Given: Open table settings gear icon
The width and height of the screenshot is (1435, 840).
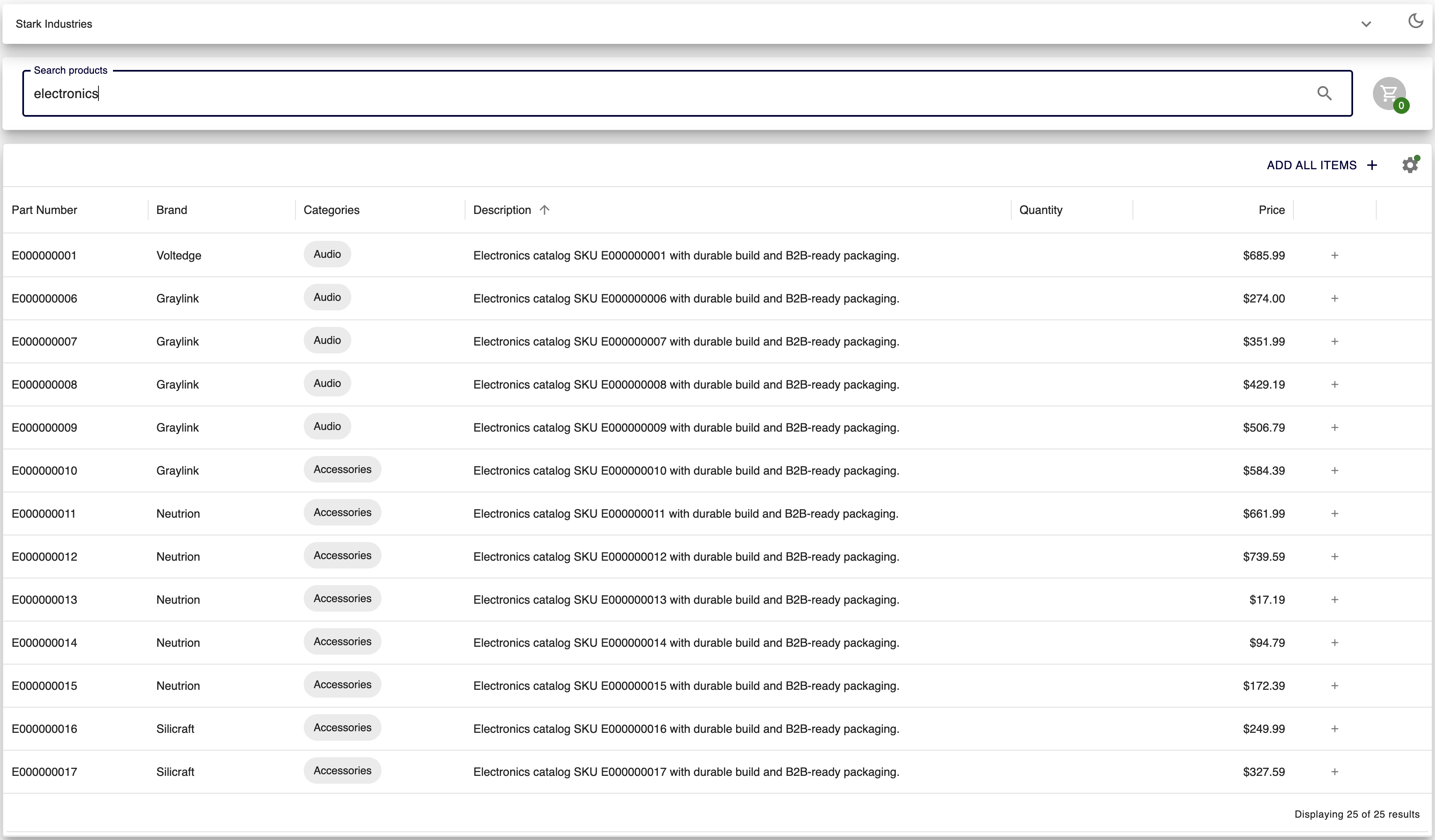Looking at the screenshot, I should [x=1410, y=165].
